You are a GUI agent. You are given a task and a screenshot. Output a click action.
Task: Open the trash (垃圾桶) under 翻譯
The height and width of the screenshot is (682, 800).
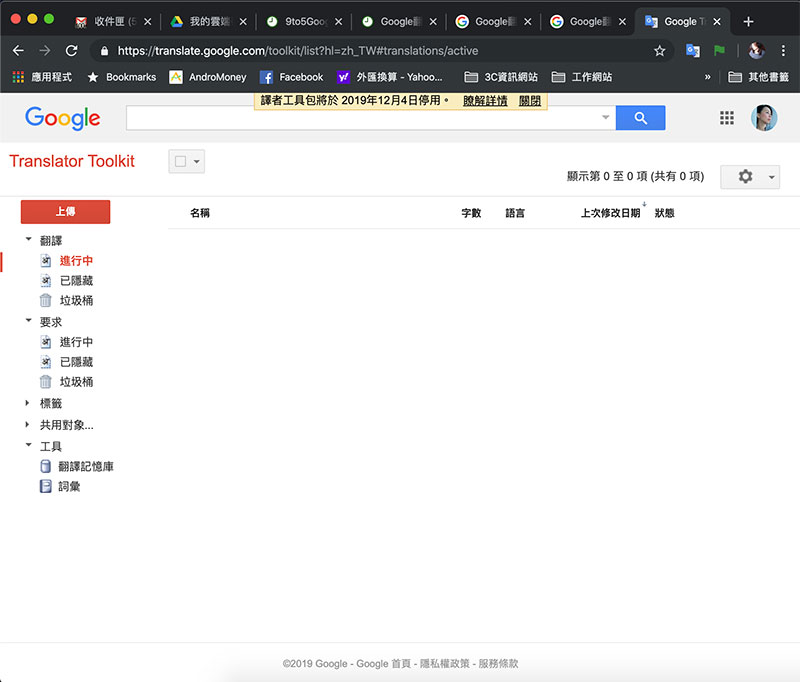(76, 301)
